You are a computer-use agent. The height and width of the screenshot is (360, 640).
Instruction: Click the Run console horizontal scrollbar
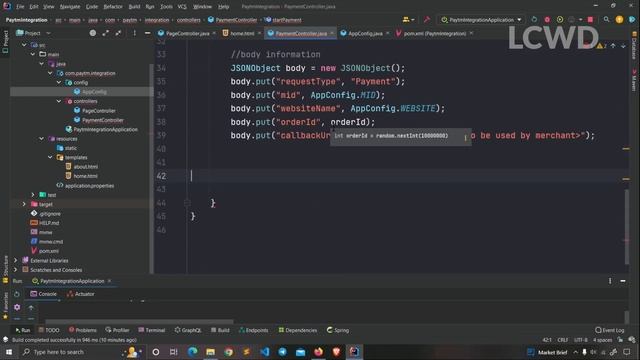coord(139,321)
